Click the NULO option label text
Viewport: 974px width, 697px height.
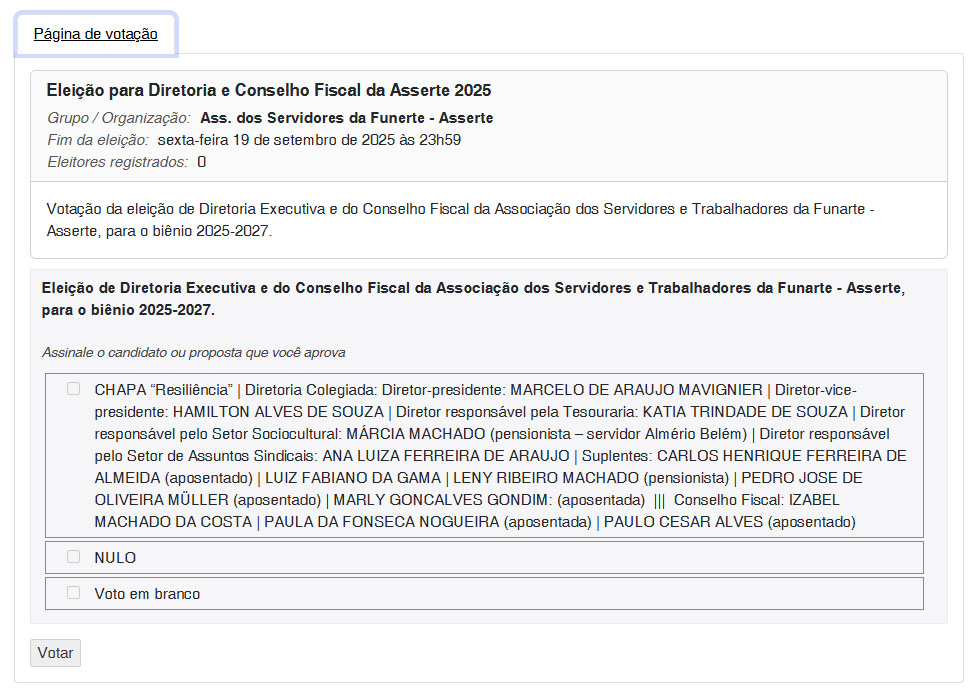(115, 558)
